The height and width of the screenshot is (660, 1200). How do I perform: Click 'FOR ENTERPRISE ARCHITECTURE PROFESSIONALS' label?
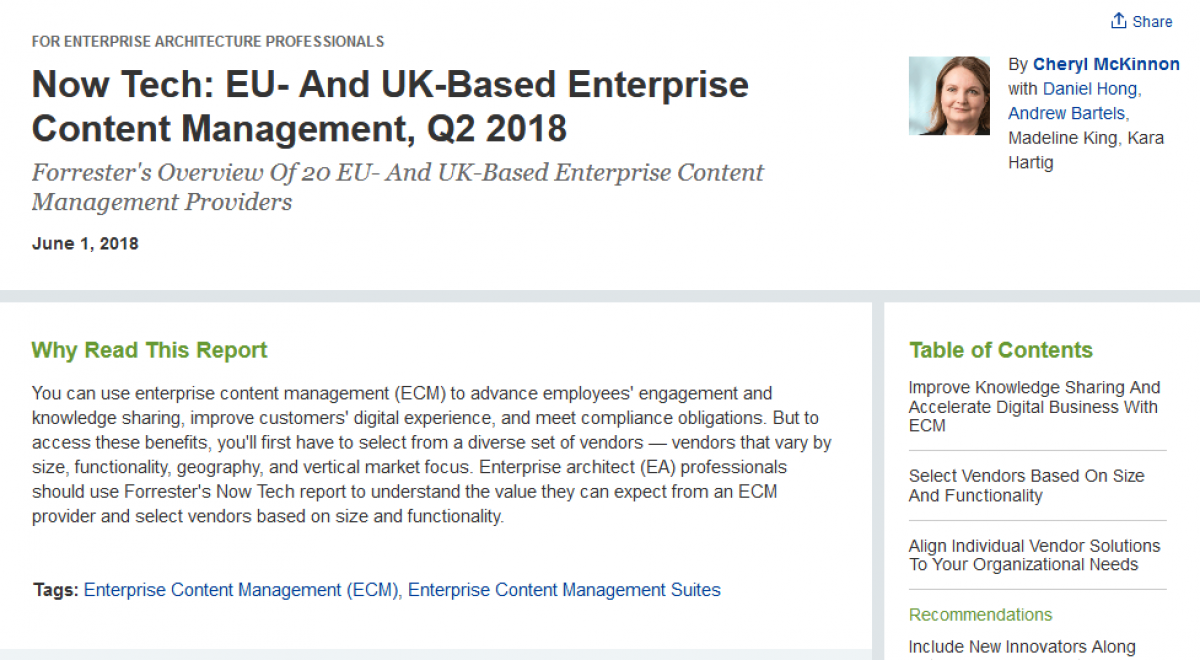click(208, 42)
